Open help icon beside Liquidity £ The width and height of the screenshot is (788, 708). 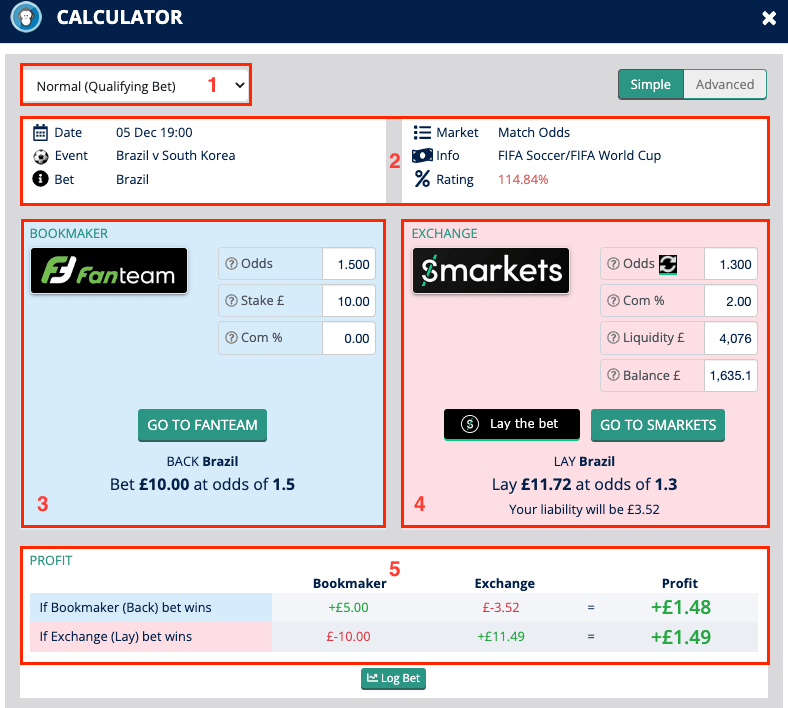[613, 338]
